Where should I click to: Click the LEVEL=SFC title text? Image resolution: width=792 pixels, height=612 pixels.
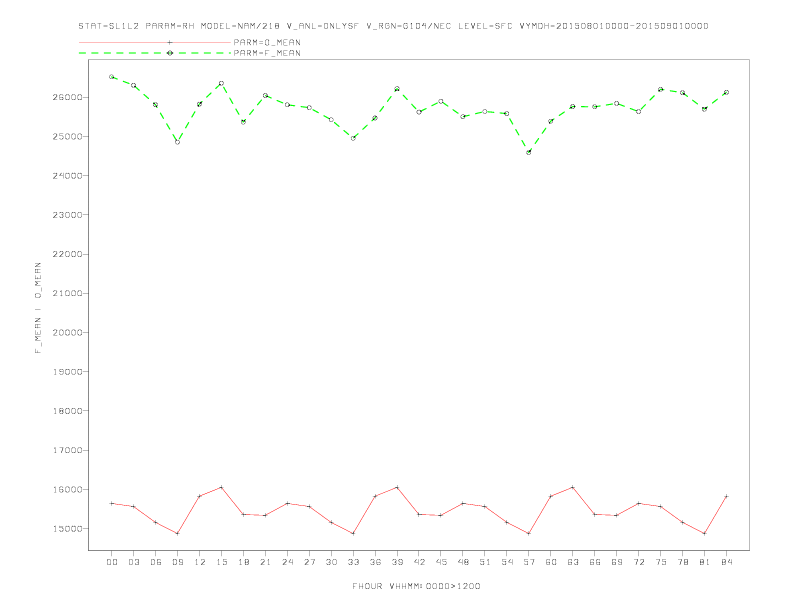coord(485,26)
